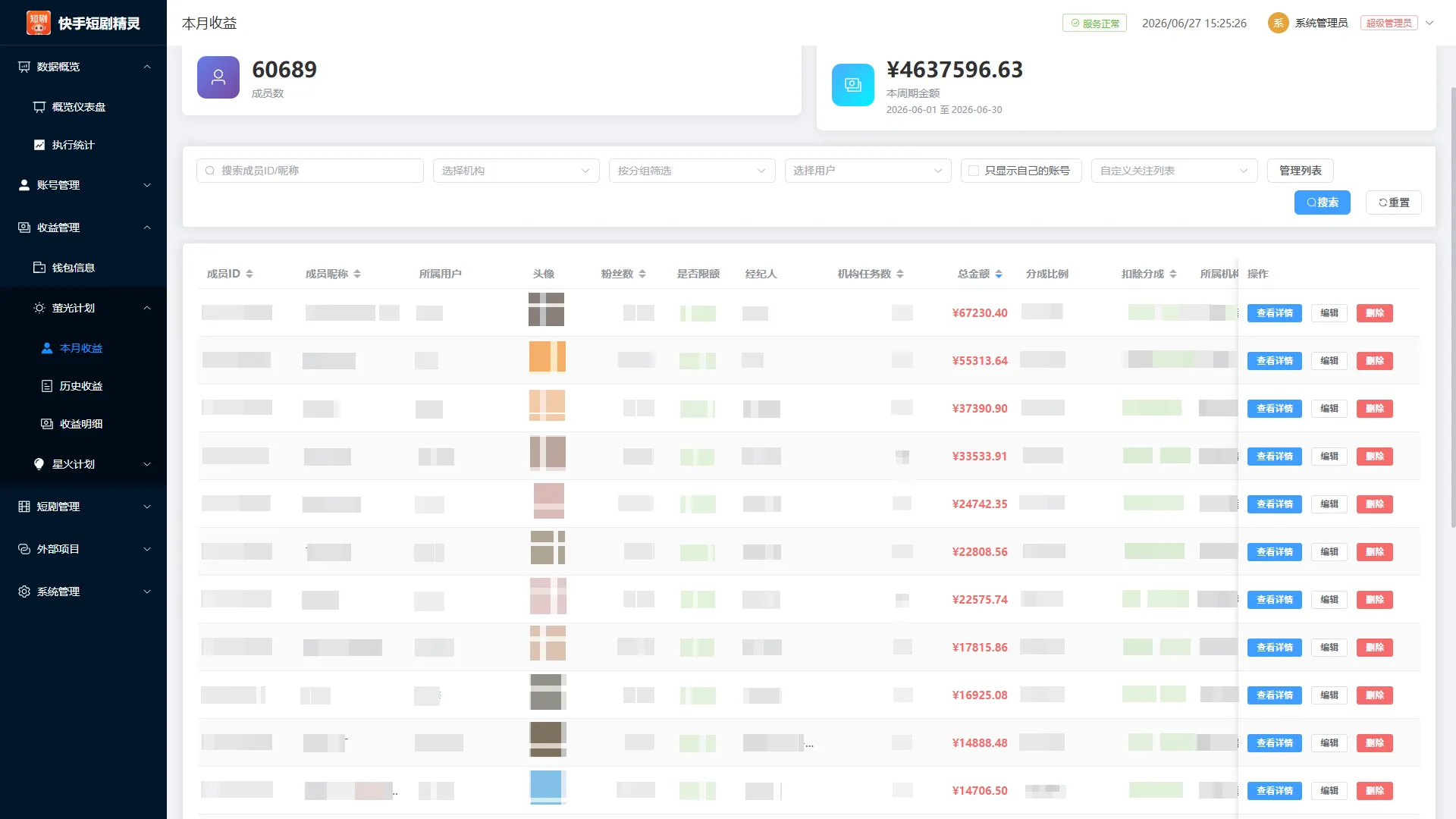
Task: Toggle 只显示自己的账号 checkbox
Action: [974, 171]
